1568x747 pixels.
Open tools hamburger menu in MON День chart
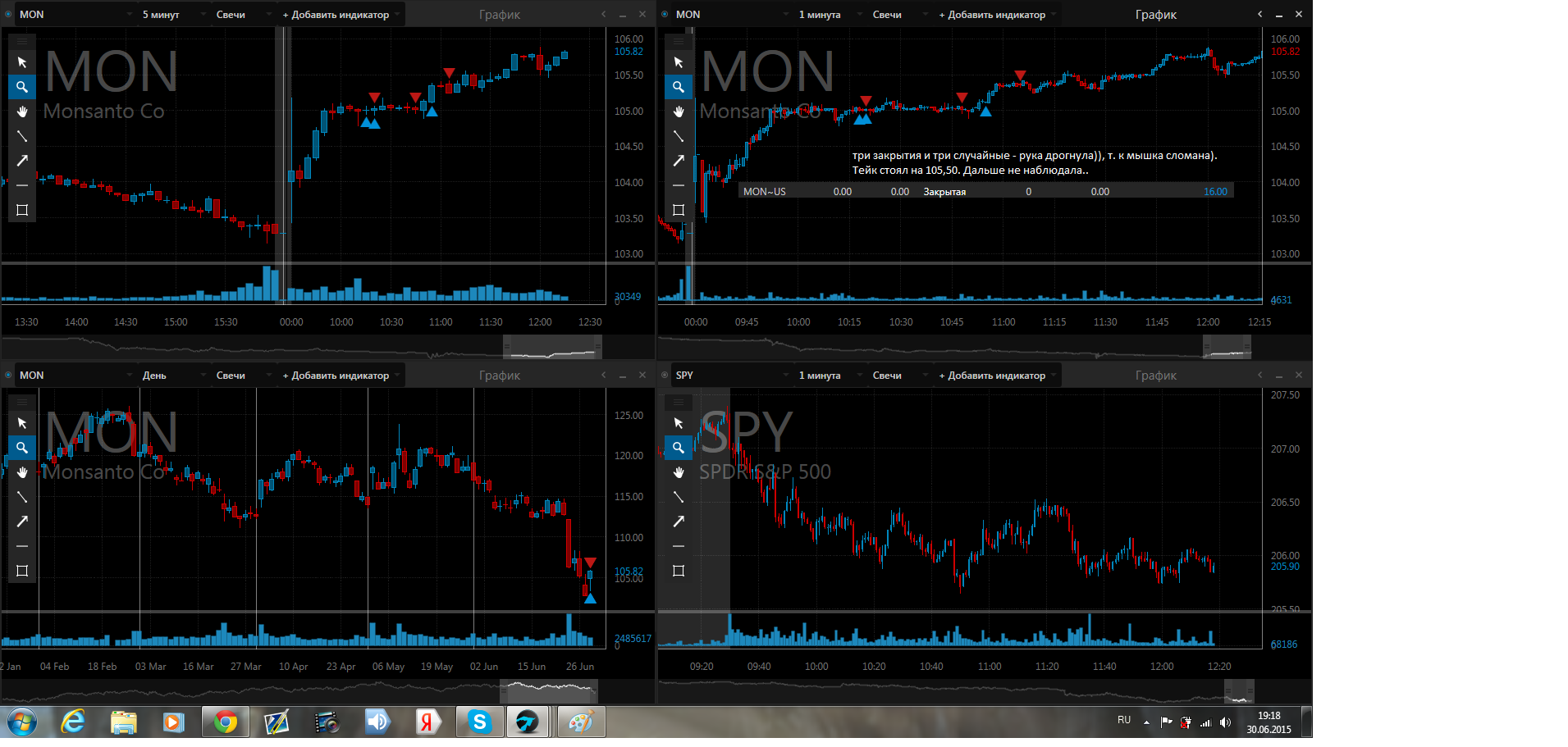[x=22, y=401]
